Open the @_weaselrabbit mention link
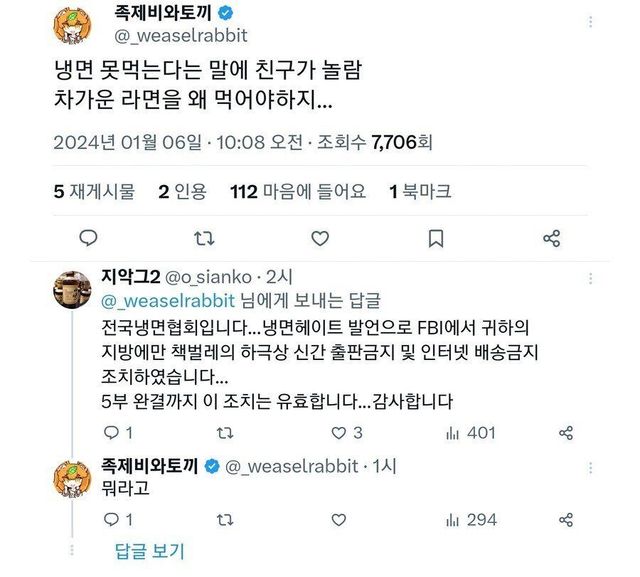The width and height of the screenshot is (640, 577). tap(166, 300)
